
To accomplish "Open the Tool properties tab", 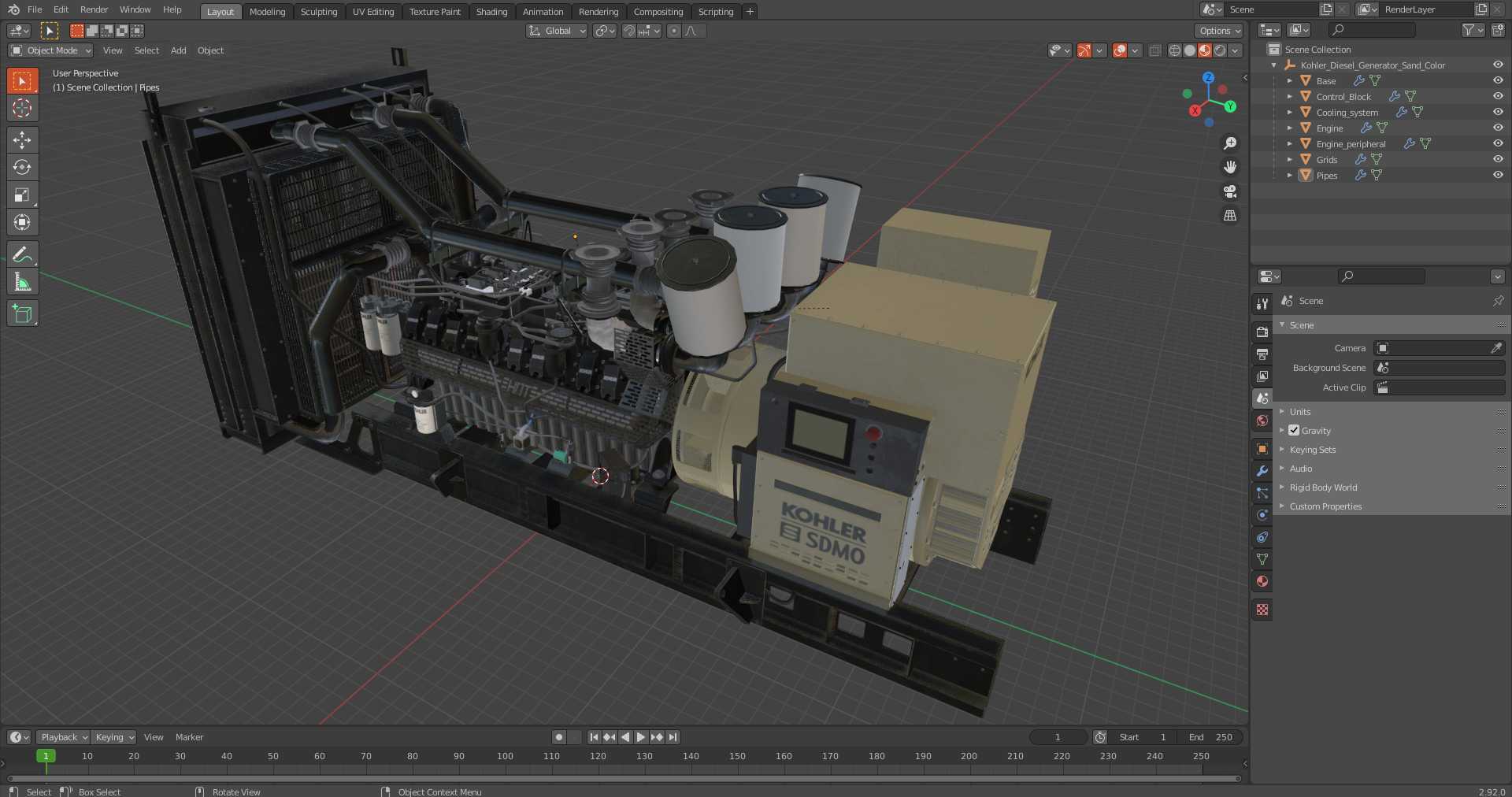I will pos(1262,304).
